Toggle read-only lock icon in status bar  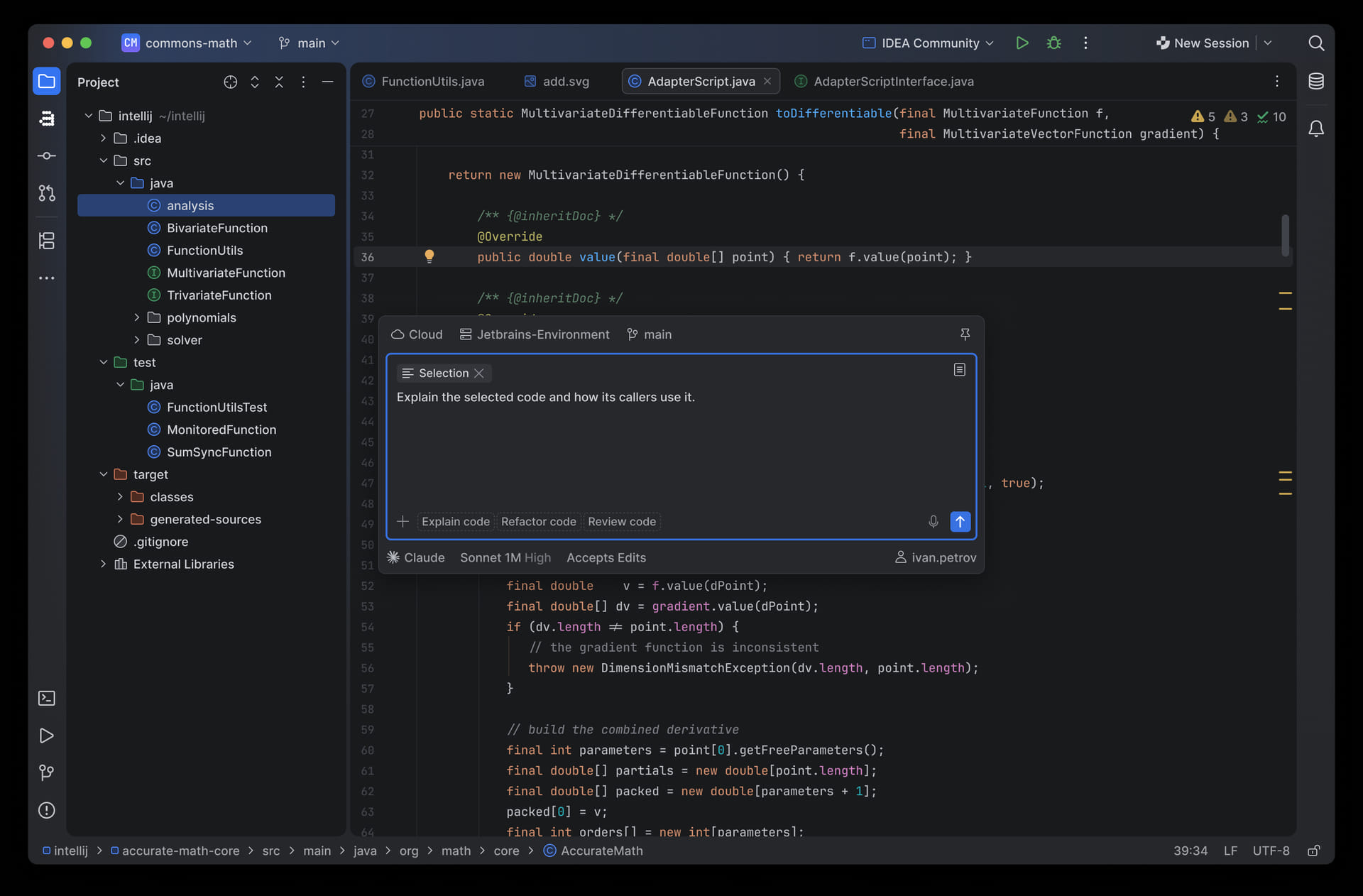point(1314,851)
